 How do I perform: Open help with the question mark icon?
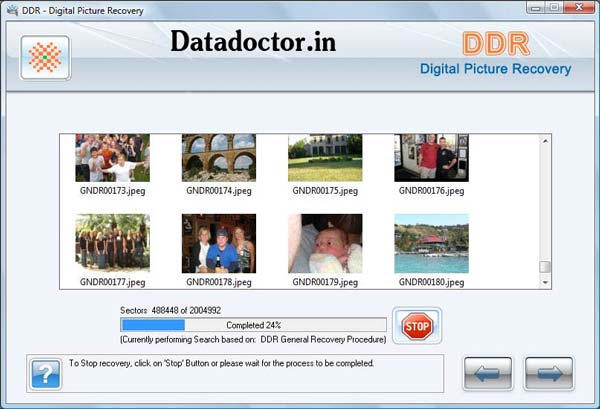coord(46,374)
